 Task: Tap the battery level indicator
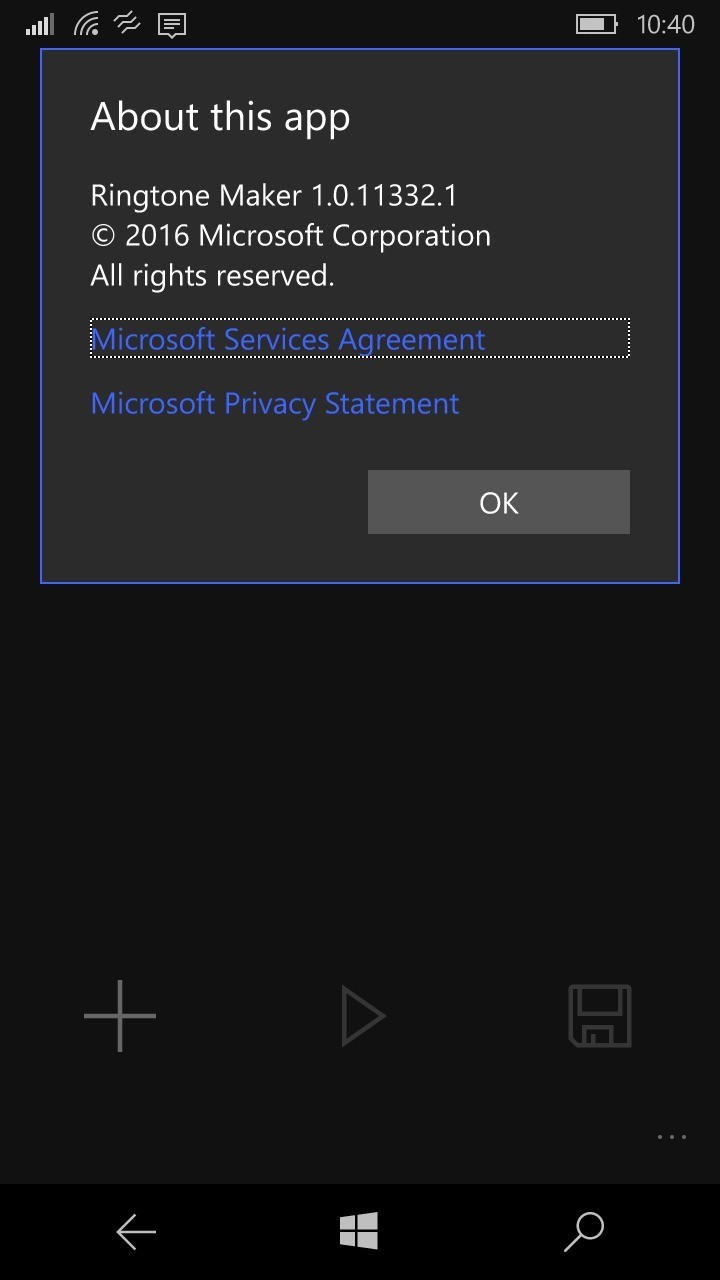596,24
